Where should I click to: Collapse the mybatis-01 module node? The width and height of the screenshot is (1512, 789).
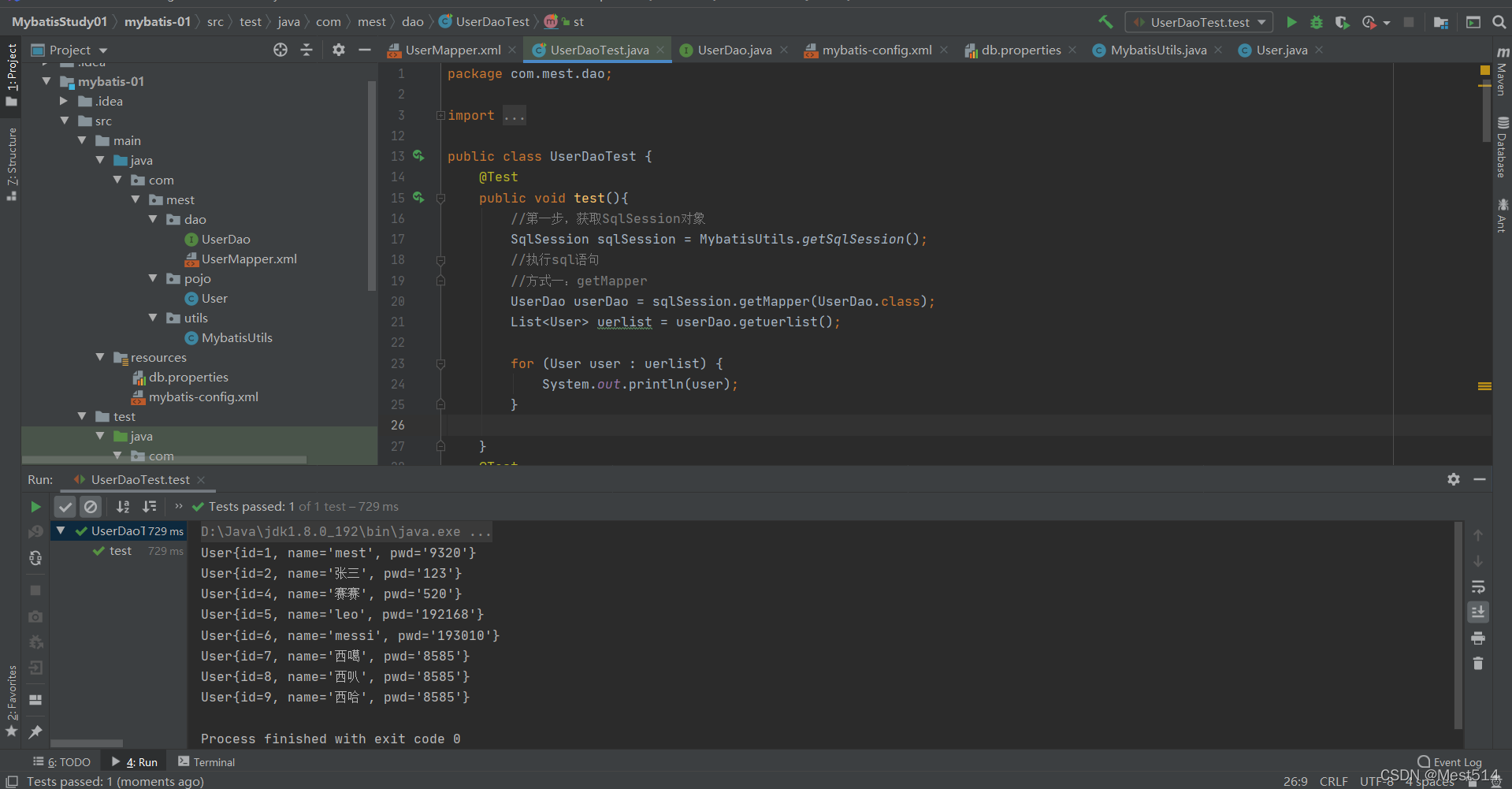[46, 81]
